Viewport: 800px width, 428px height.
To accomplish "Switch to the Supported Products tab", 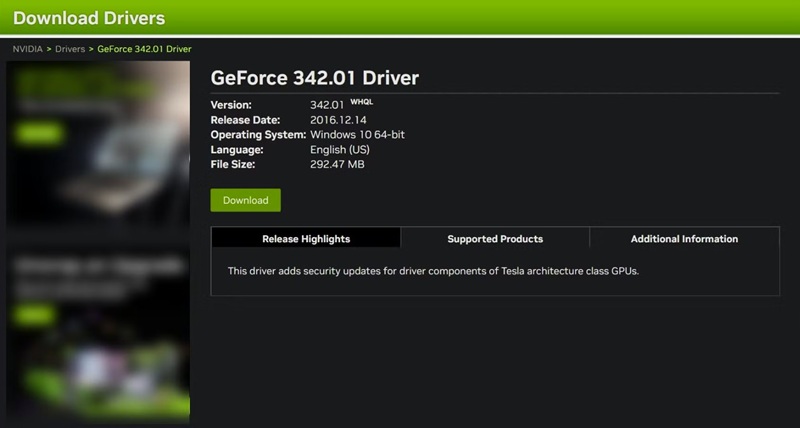I will click(x=495, y=239).
